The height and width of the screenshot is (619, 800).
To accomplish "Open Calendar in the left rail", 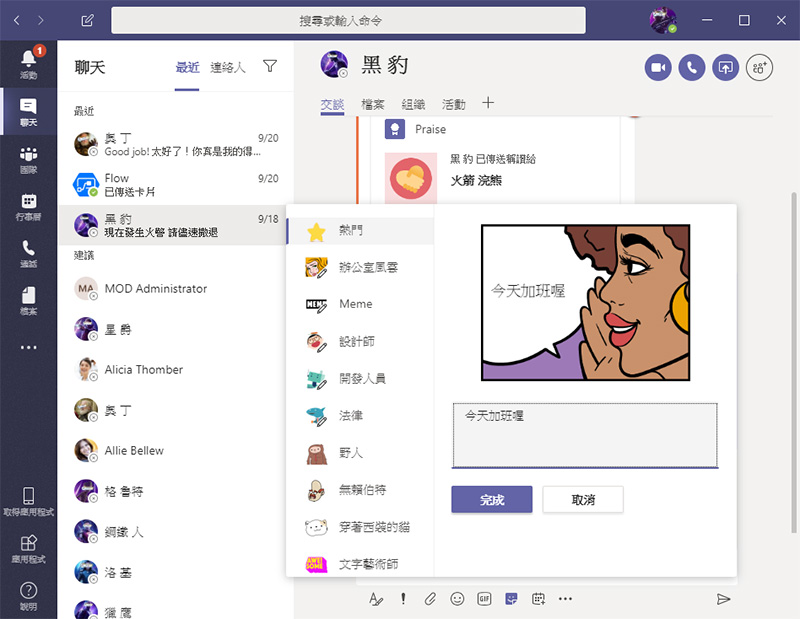I will [29, 206].
